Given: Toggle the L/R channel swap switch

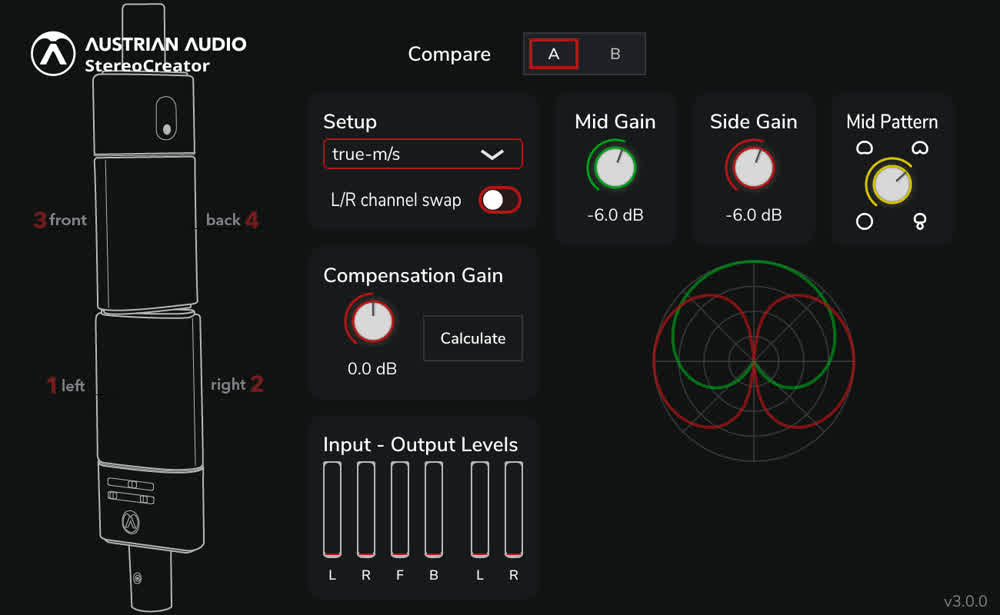Looking at the screenshot, I should pos(500,200).
